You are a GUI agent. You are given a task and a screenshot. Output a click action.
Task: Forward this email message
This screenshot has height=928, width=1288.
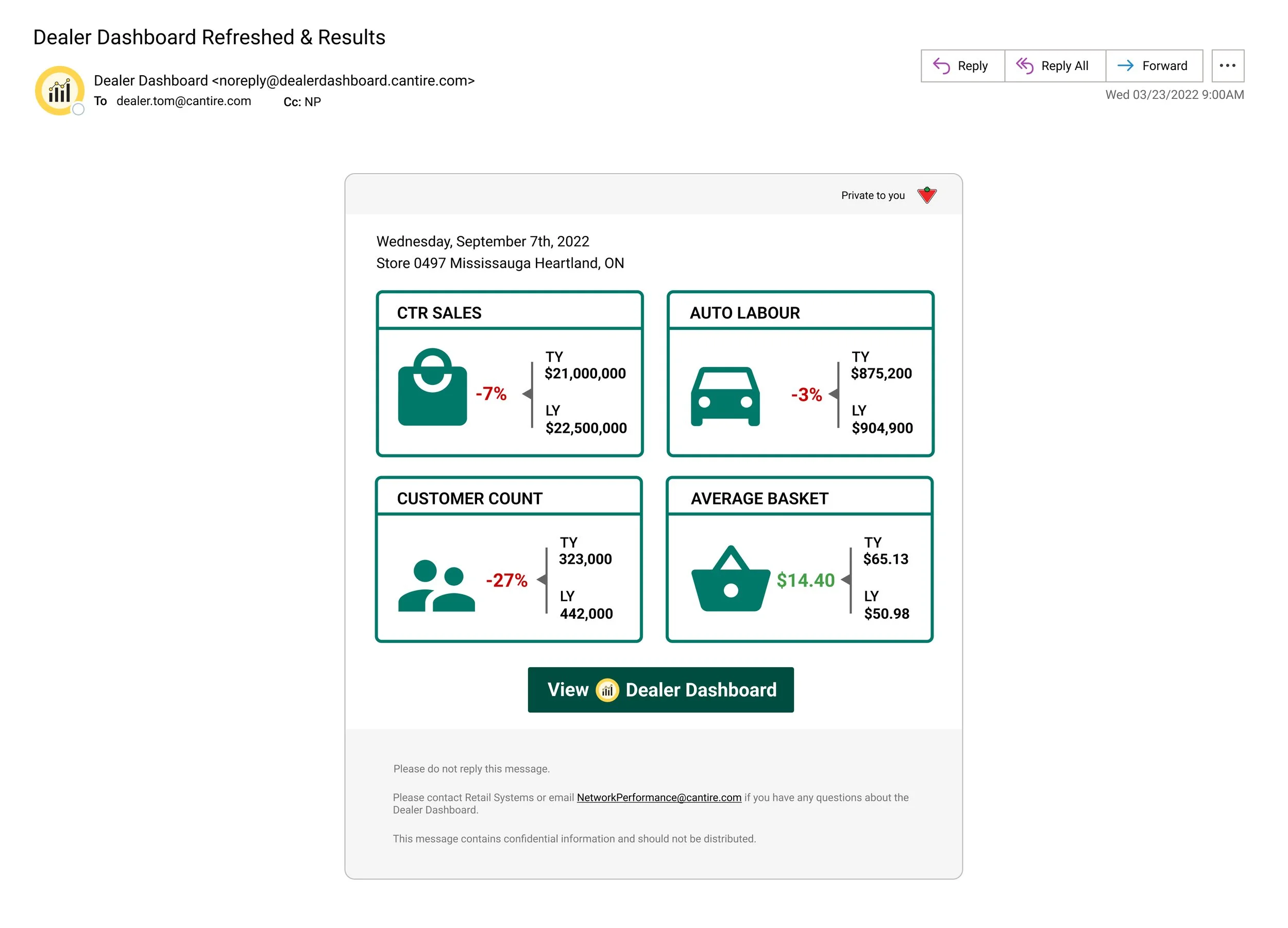[1154, 66]
